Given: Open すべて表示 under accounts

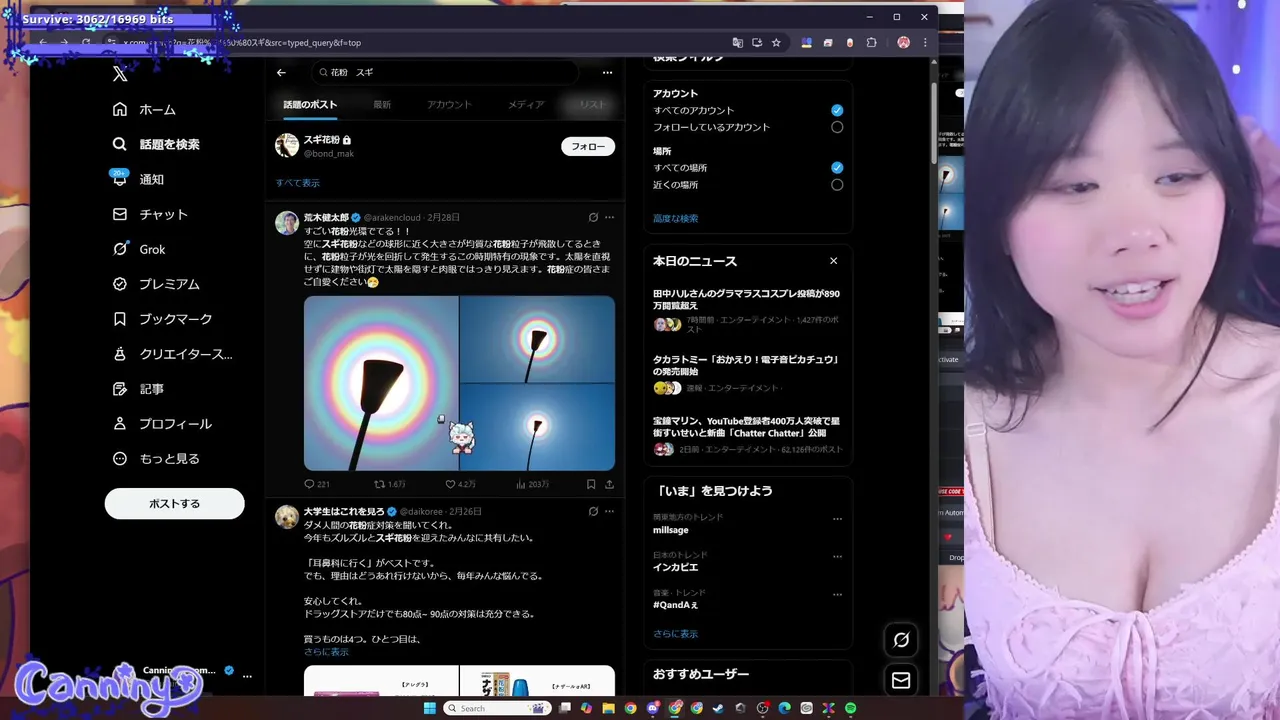Looking at the screenshot, I should pos(298,183).
